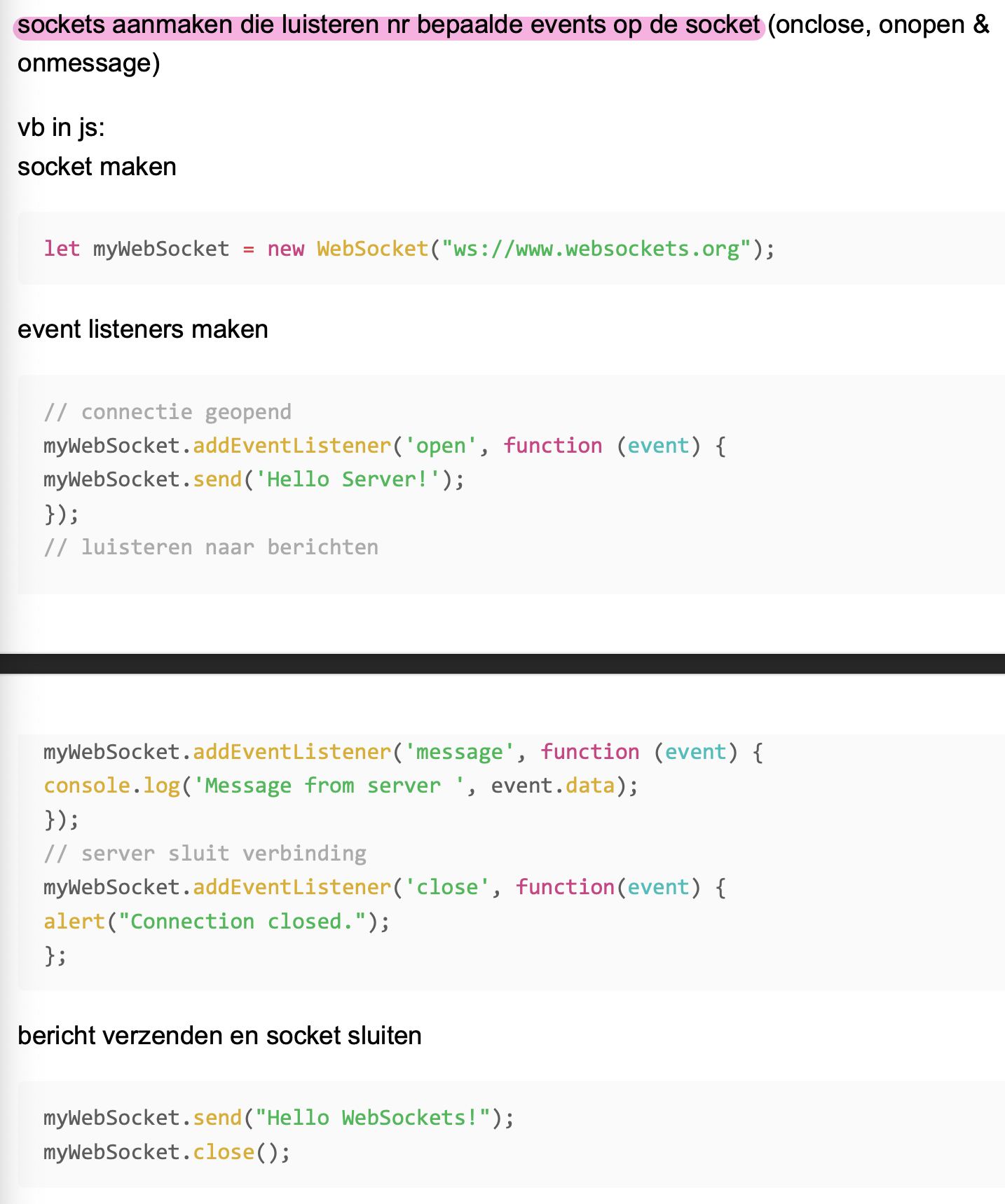Click the "vb in js:" line
This screenshot has width=1005, height=1204.
tap(61, 128)
